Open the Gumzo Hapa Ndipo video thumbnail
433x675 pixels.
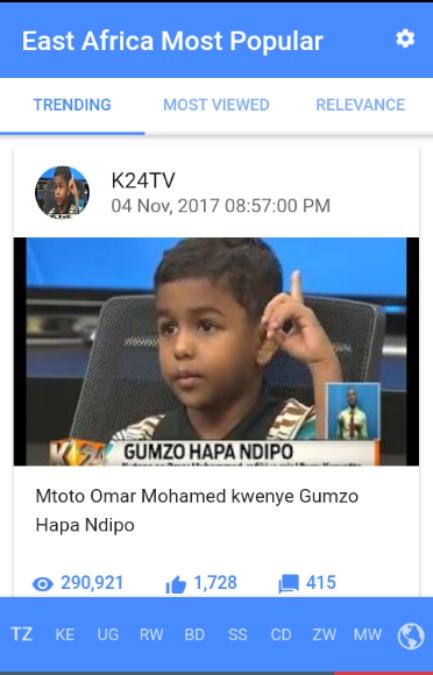pos(216,351)
